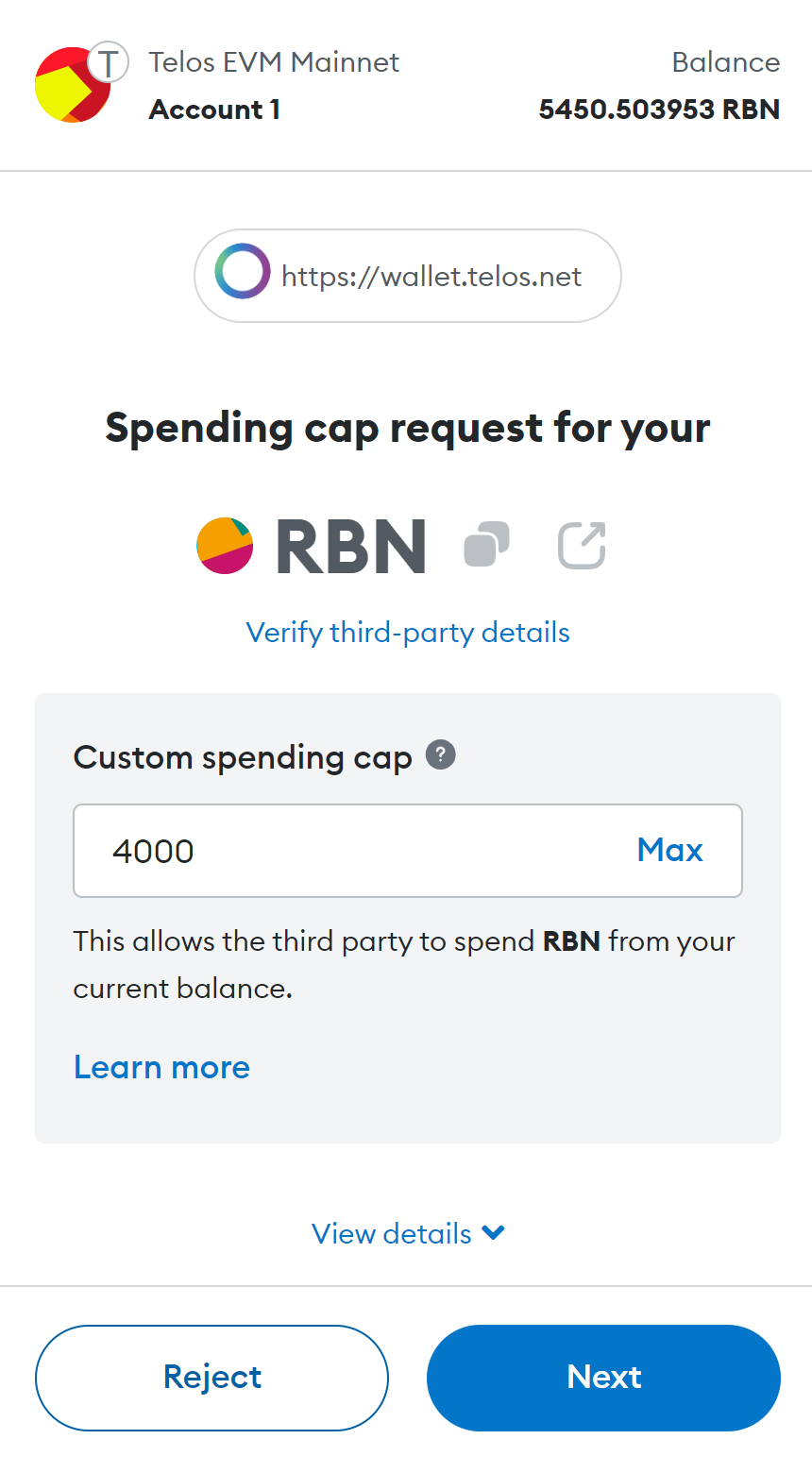This screenshot has height=1473, width=812.
Task: Show the custom spending cap help tooltip
Action: click(441, 755)
